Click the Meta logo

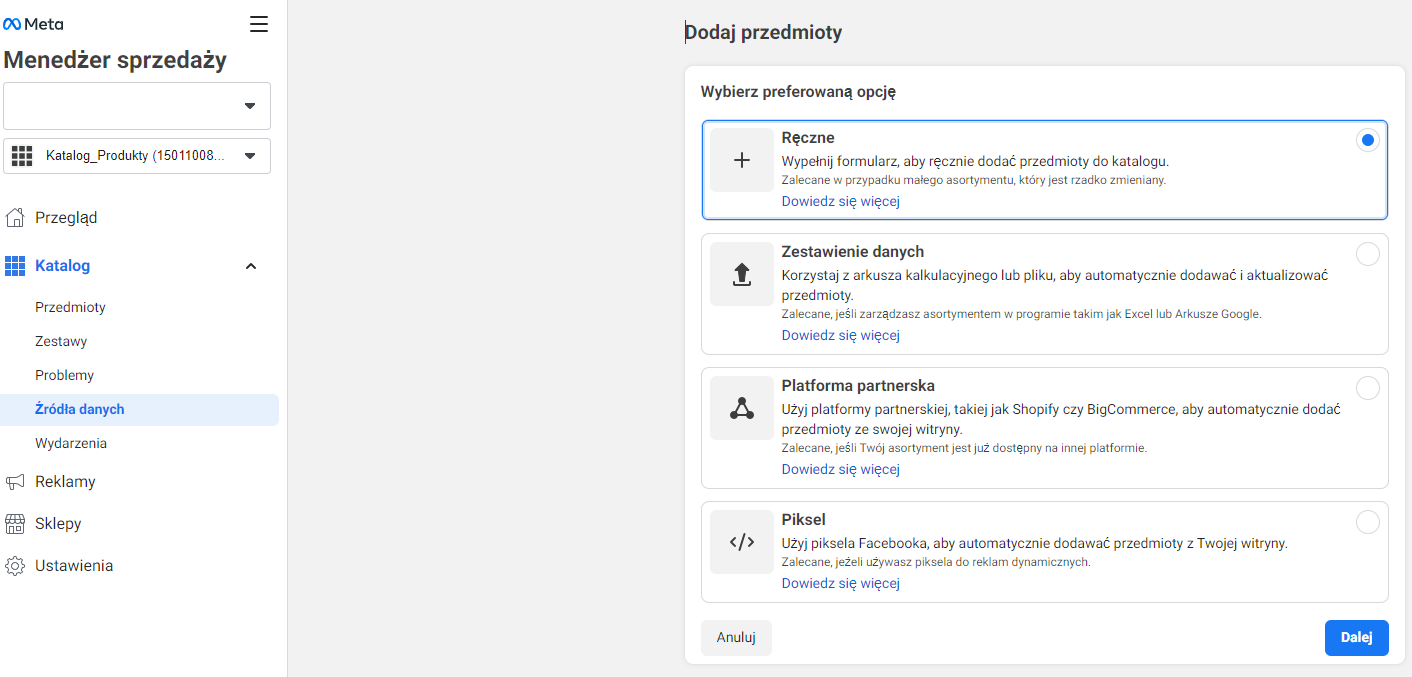pos(33,24)
